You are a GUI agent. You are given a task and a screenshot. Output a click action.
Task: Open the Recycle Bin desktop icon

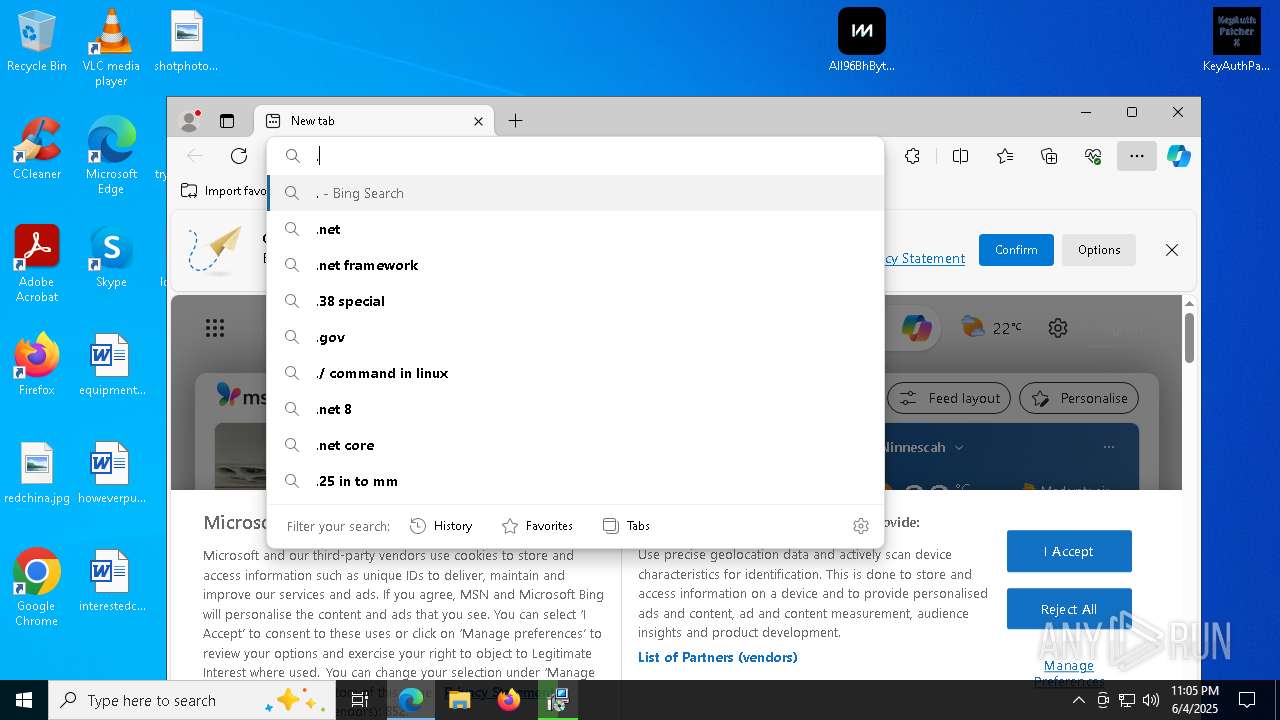[x=37, y=42]
